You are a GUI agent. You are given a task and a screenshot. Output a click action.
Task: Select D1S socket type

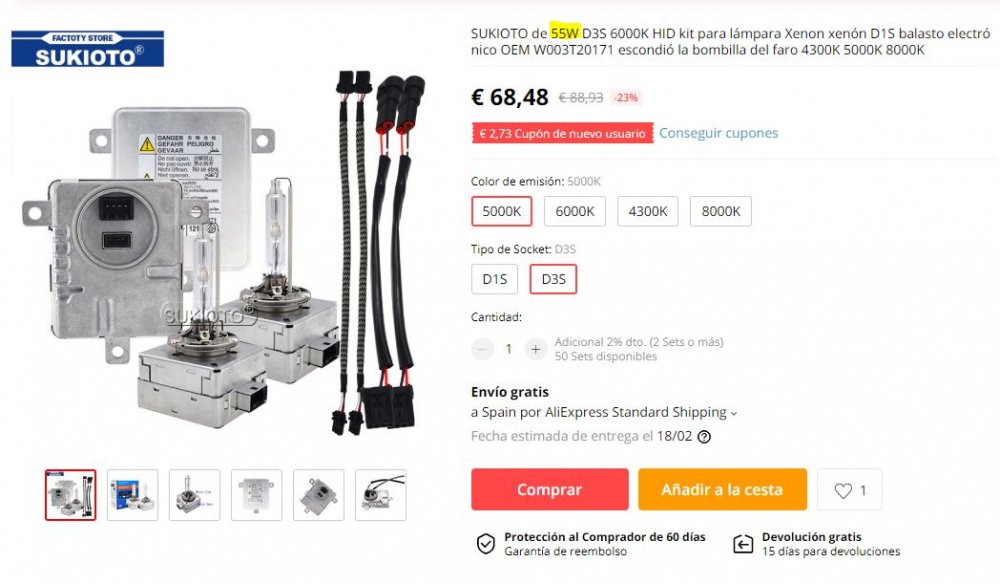pyautogui.click(x=495, y=279)
